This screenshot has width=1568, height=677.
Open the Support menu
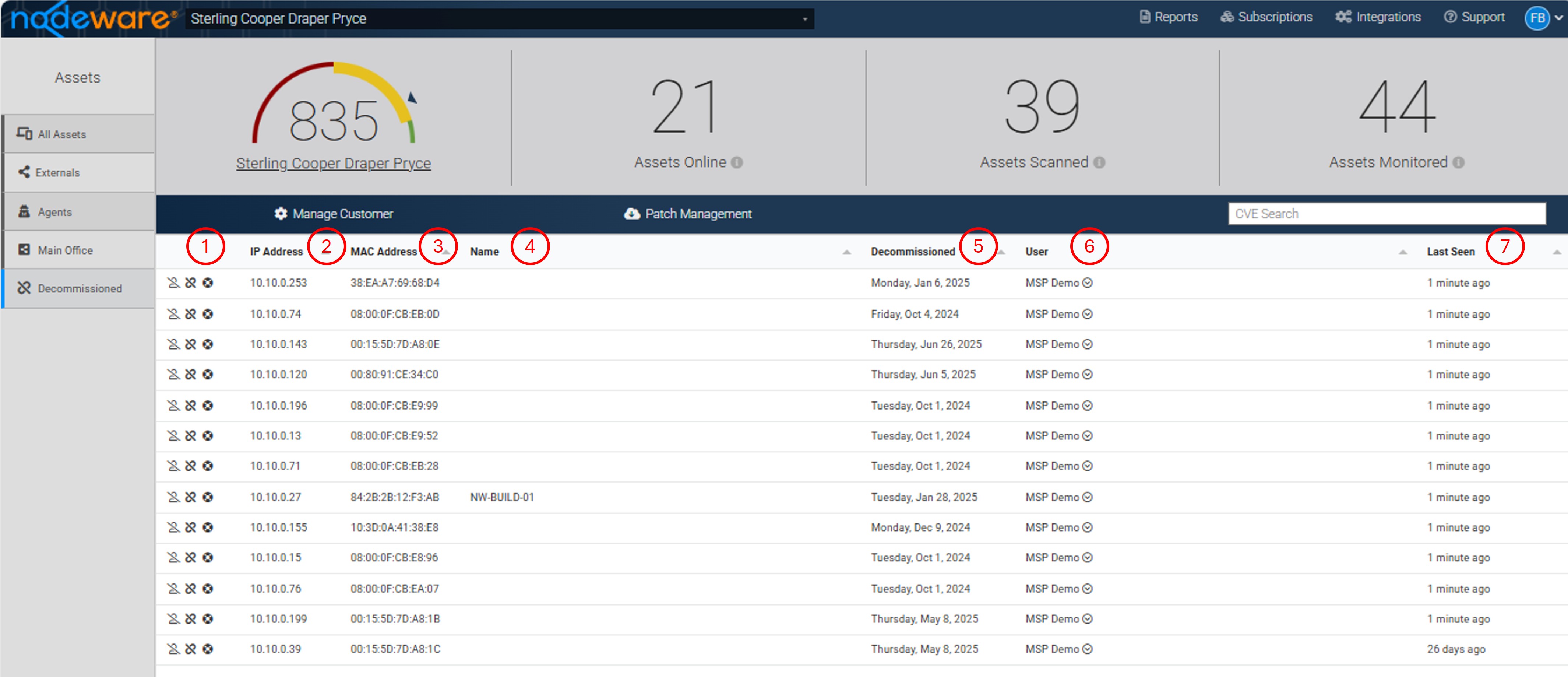pos(1474,17)
